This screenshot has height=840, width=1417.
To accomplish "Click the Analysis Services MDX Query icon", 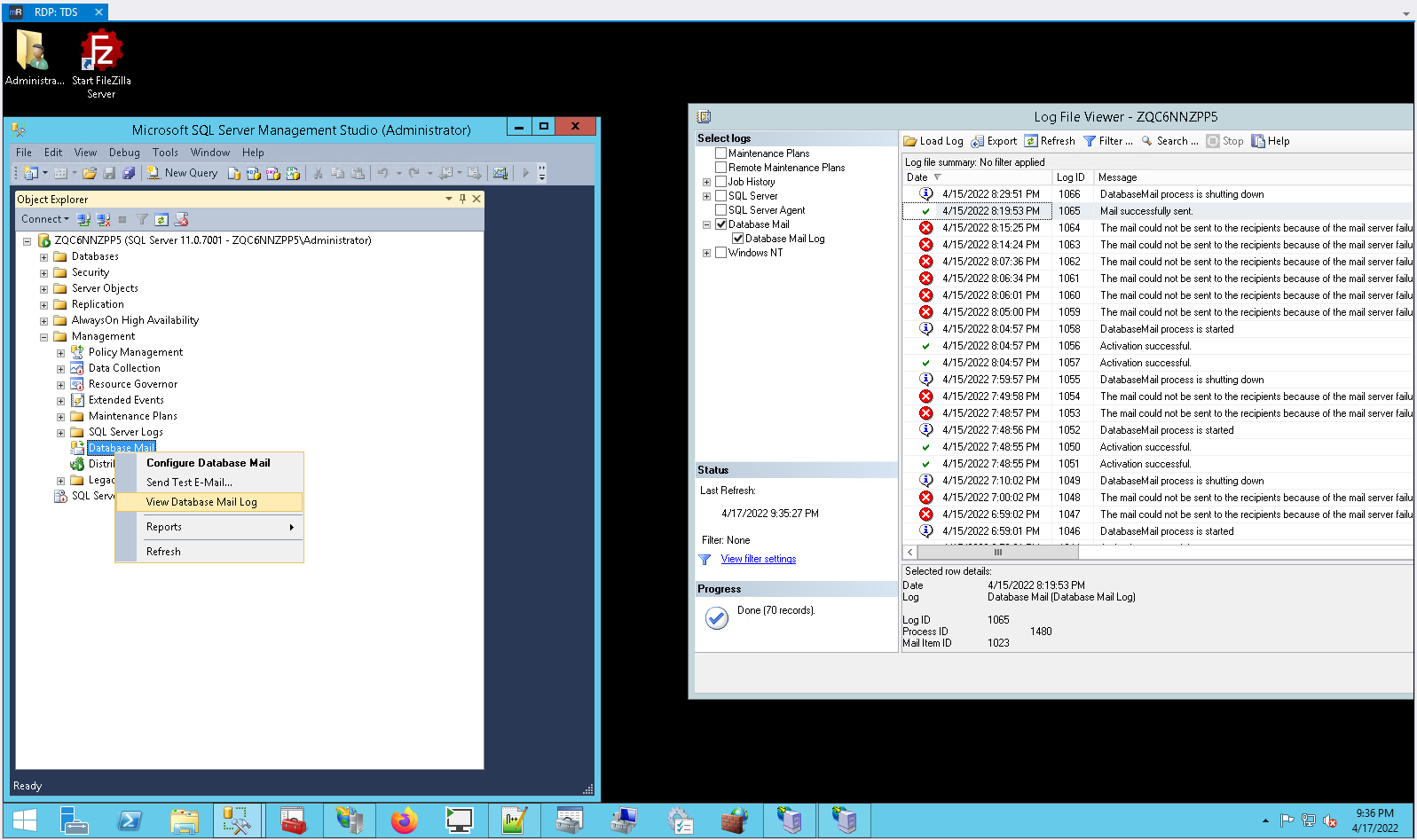I will (x=254, y=173).
